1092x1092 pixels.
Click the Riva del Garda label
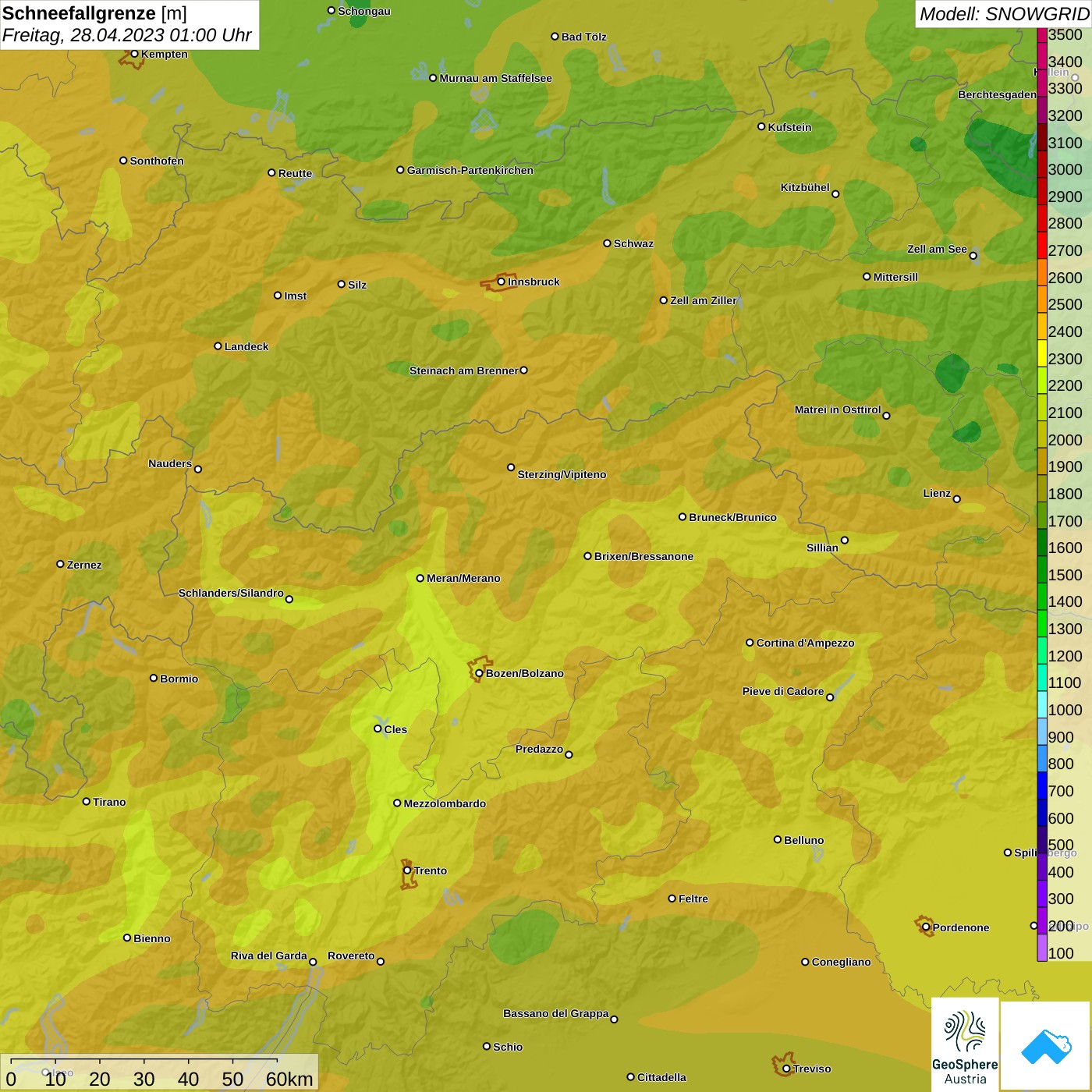point(268,955)
